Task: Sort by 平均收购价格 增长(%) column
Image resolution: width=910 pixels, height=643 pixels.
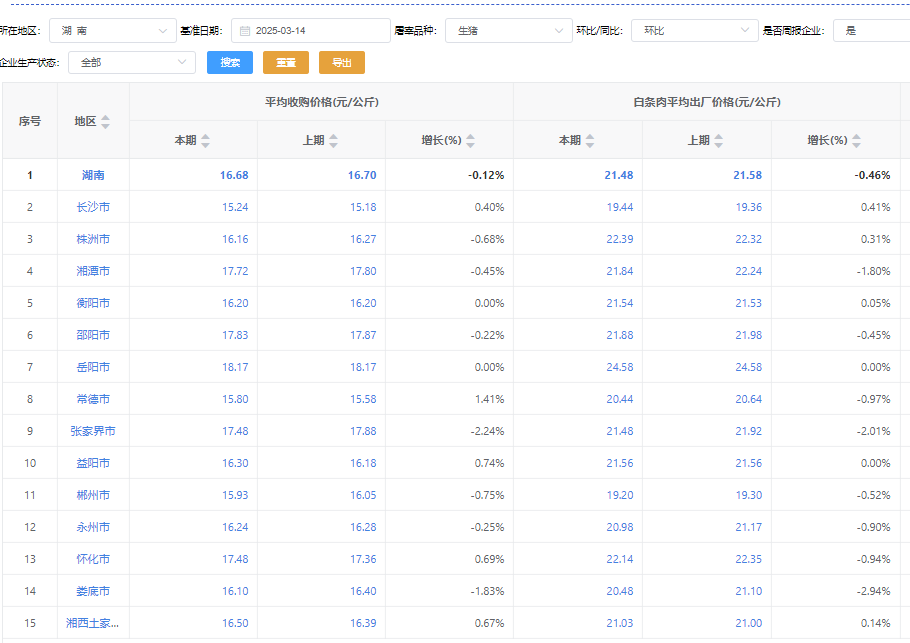Action: click(x=470, y=141)
